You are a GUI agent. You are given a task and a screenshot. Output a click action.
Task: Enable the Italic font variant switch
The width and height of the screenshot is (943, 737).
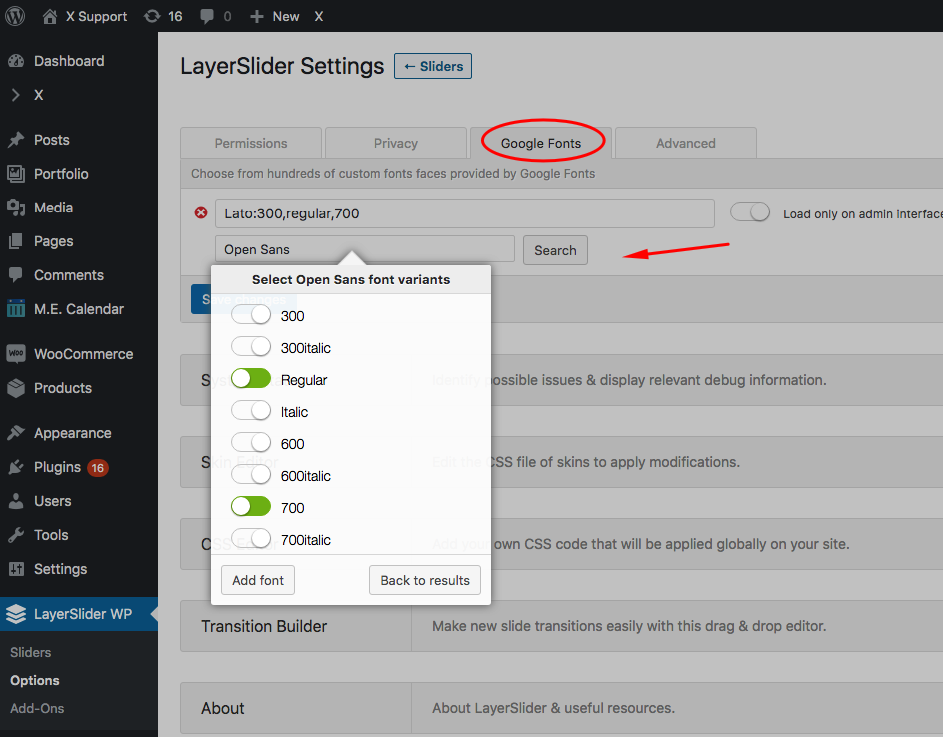[x=251, y=411]
